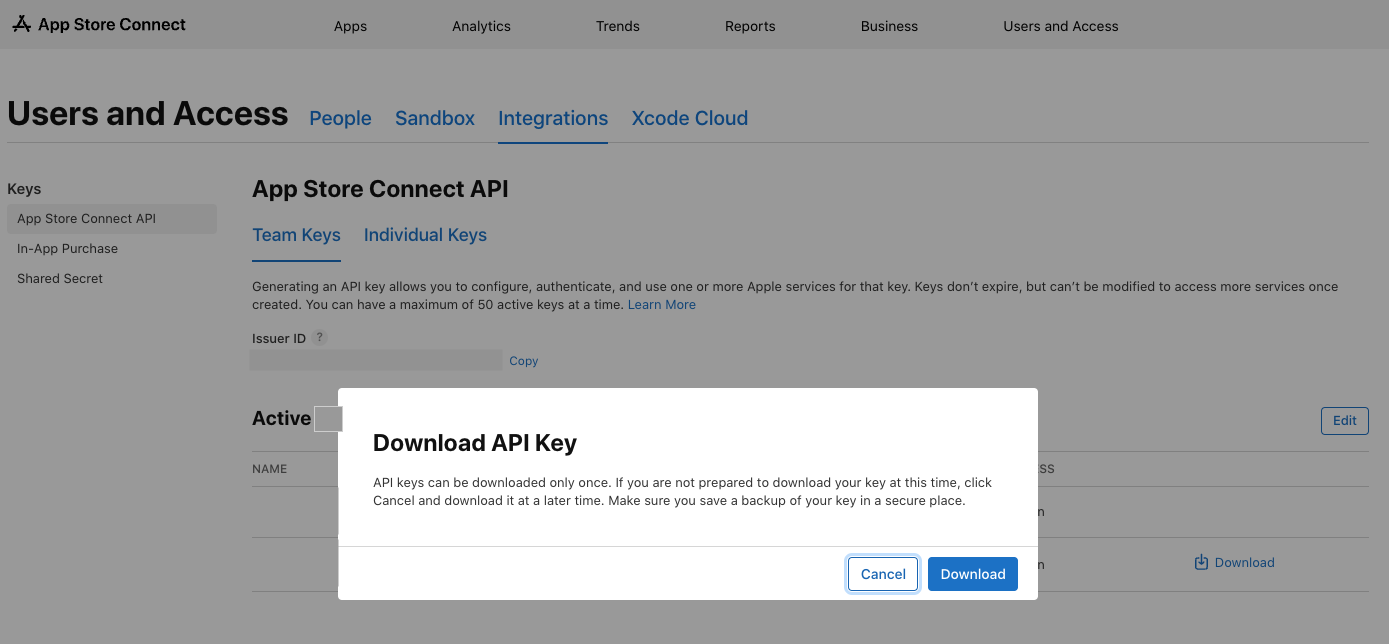This screenshot has height=644, width=1389.
Task: Click the Issuer ID value field
Action: (x=376, y=360)
